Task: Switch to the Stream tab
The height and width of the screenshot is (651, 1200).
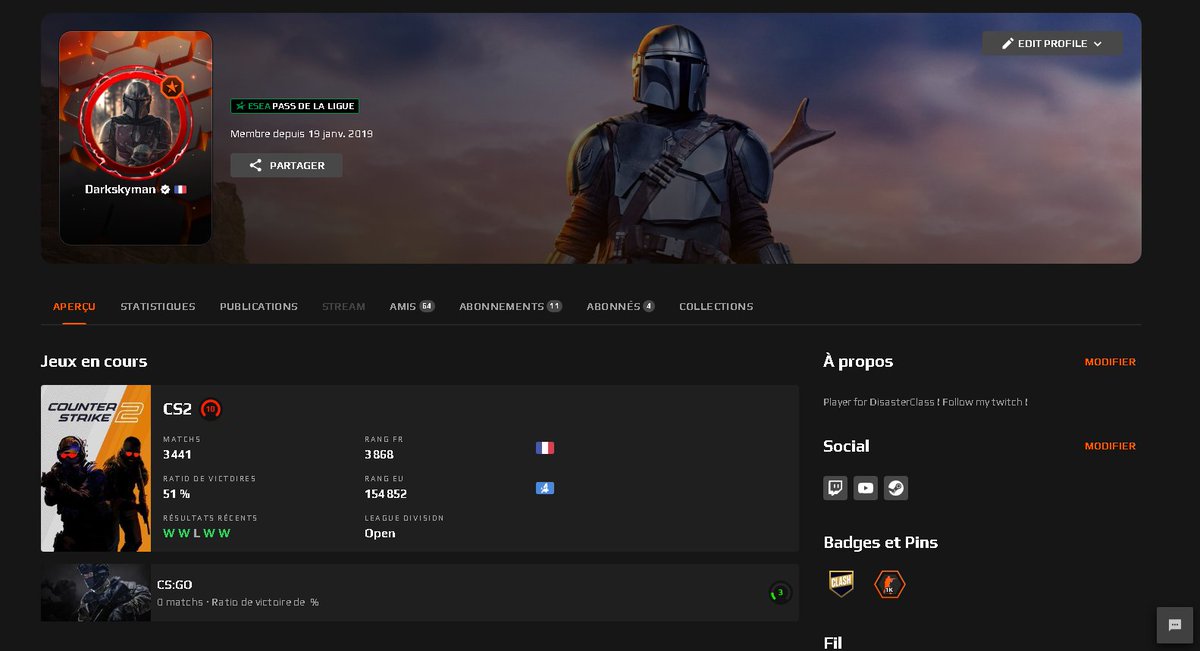Action: click(x=344, y=306)
